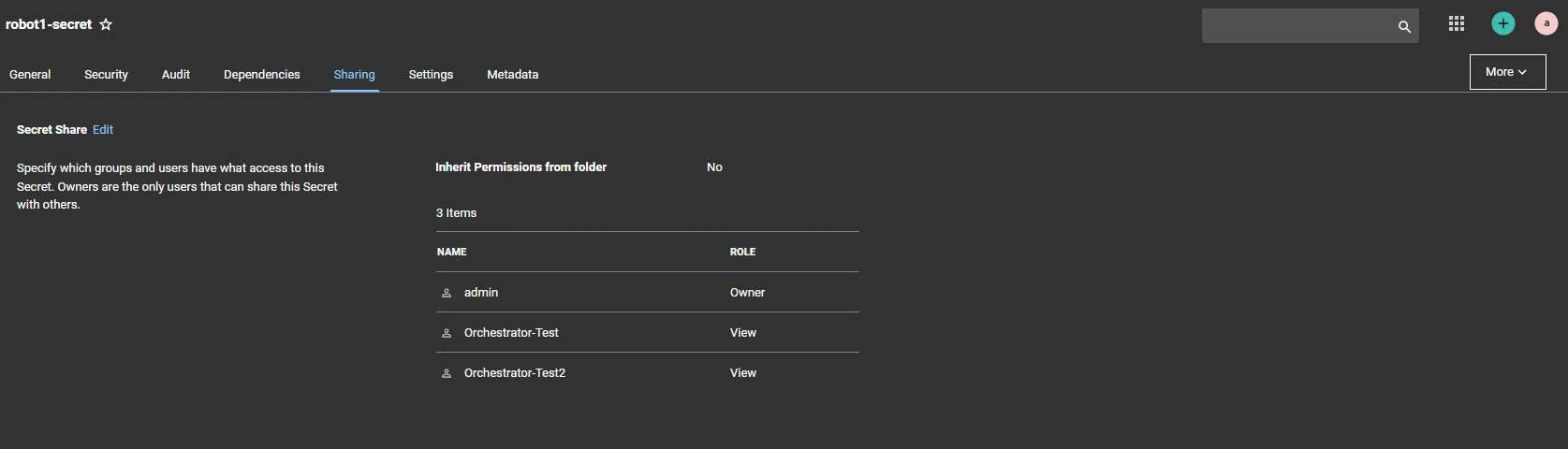Sort by the NAME column header
Viewport: 1568px width, 449px height.
(452, 252)
